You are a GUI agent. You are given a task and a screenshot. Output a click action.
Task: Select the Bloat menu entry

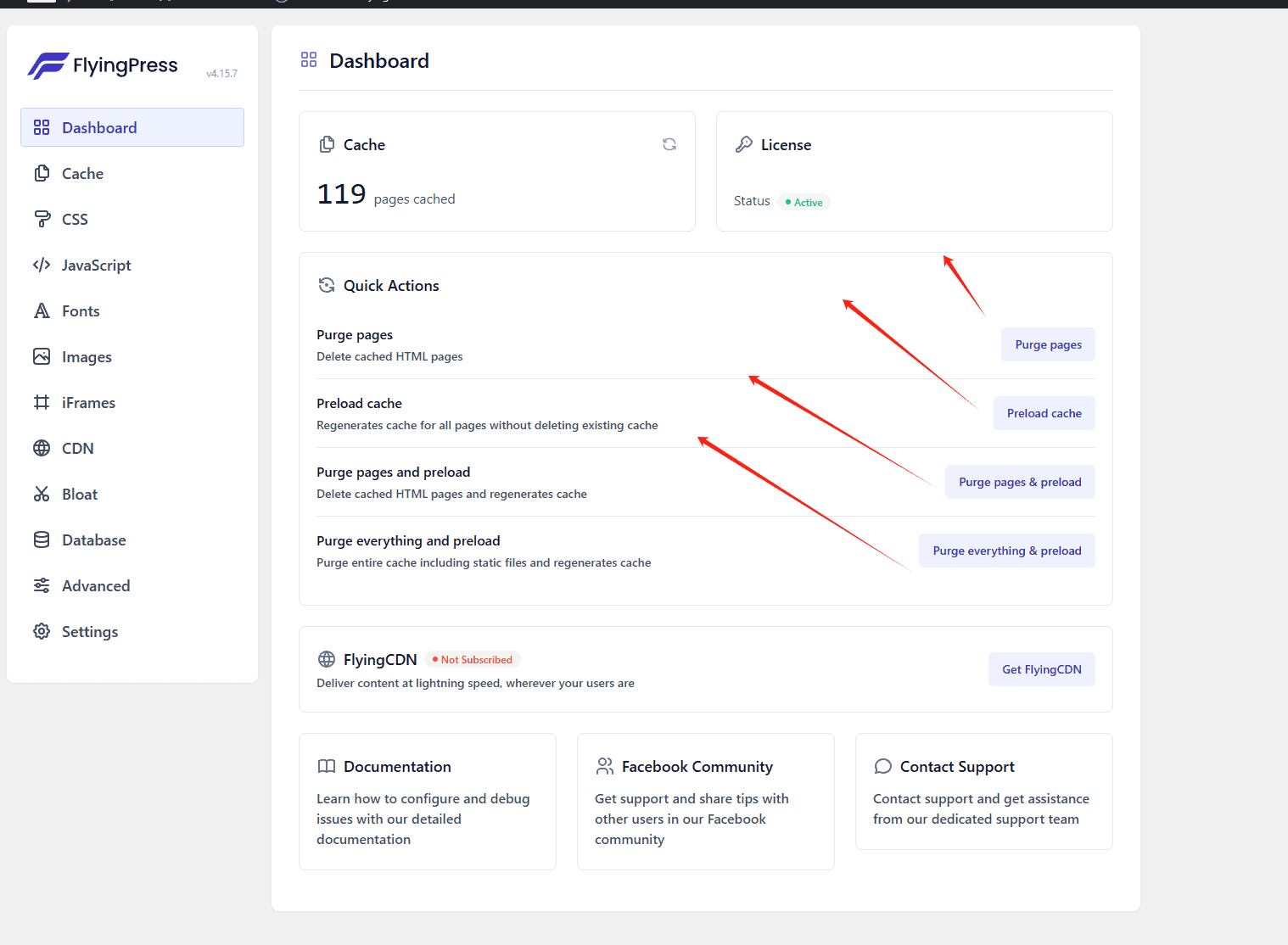132,494
